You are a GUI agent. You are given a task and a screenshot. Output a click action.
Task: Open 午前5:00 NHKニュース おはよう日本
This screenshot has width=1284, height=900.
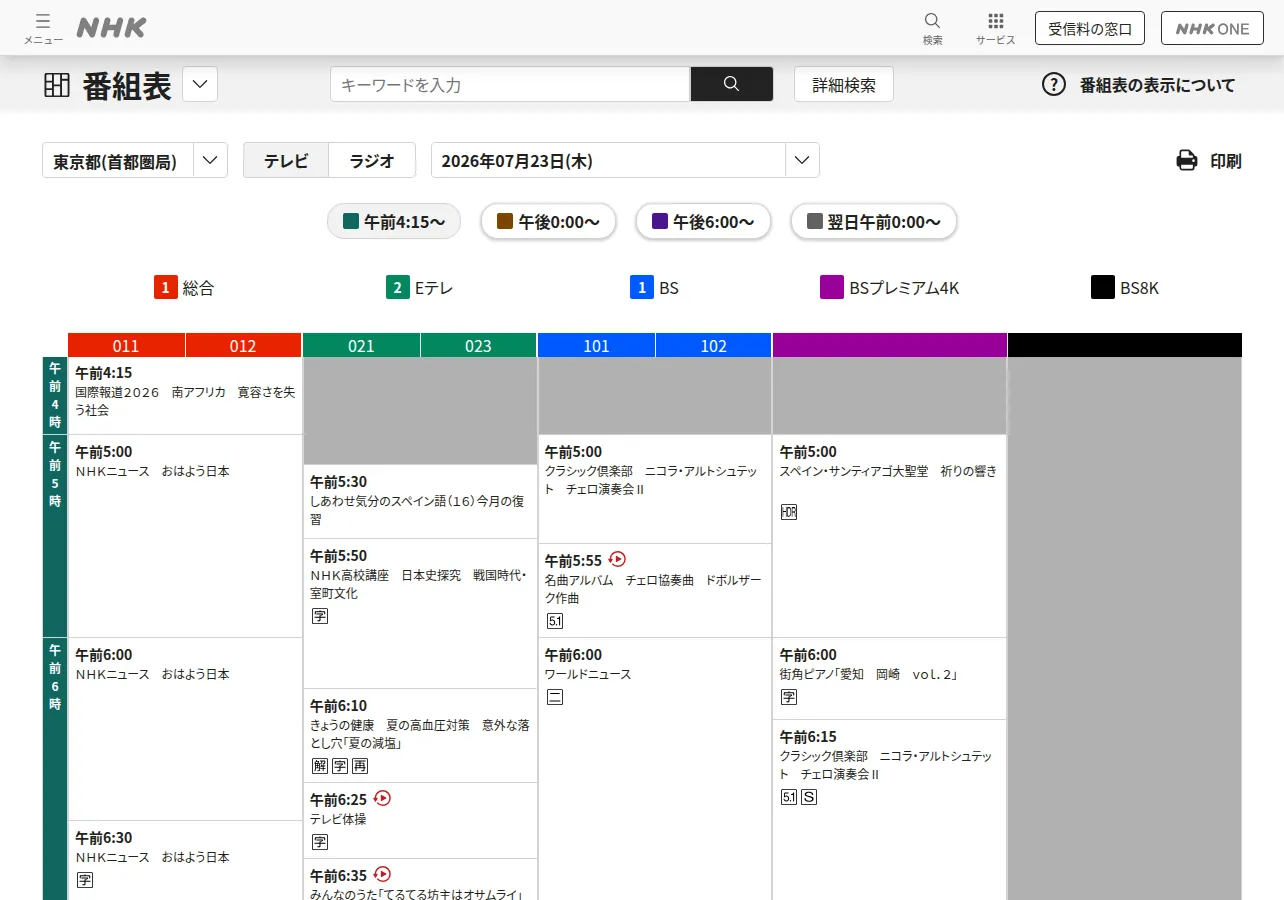point(185,536)
